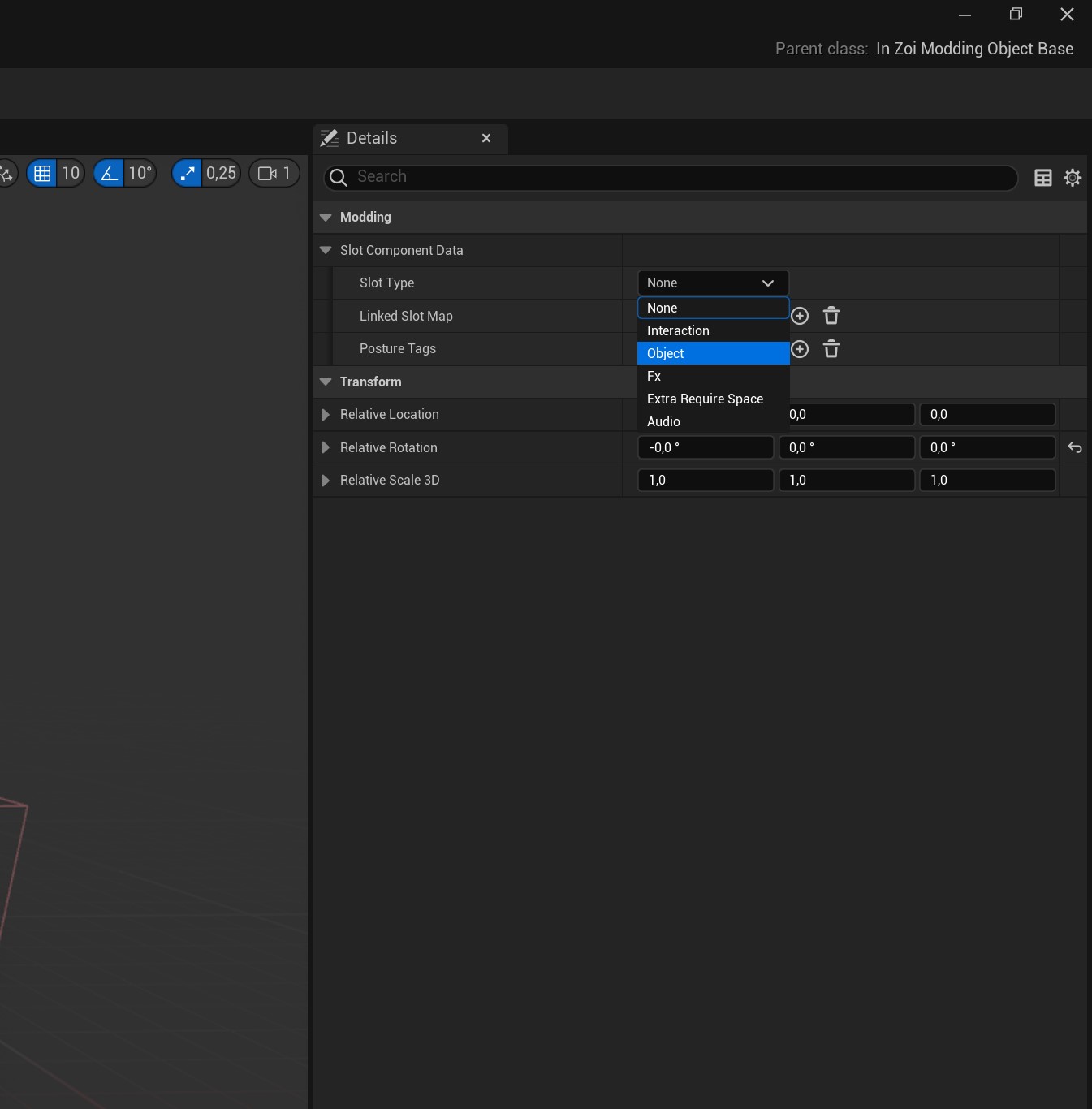Close the Details tab
This screenshot has height=1109, width=1092.
coord(486,138)
